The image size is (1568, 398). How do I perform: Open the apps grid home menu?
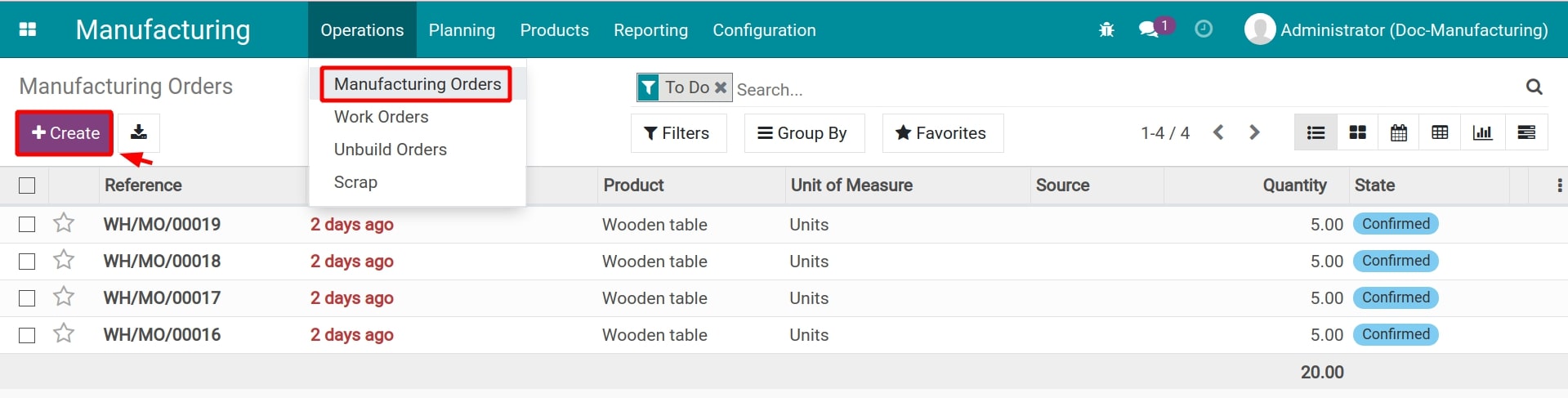click(28, 29)
